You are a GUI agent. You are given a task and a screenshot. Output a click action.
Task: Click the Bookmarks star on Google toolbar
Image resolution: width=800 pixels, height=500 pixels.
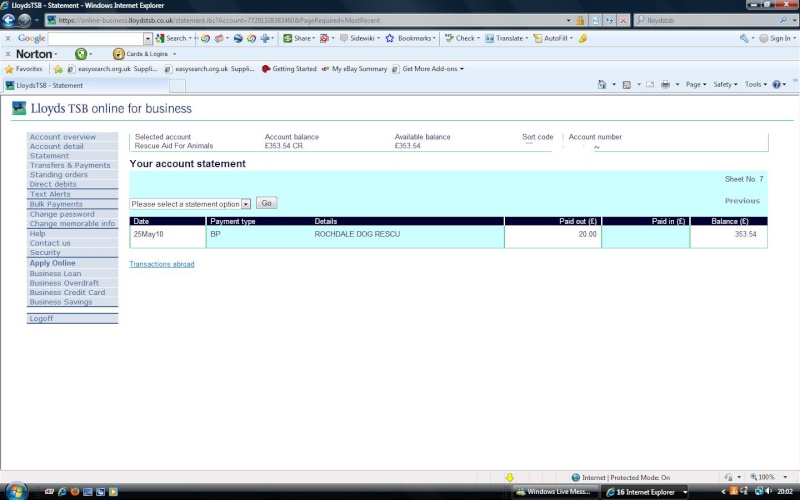click(x=390, y=38)
